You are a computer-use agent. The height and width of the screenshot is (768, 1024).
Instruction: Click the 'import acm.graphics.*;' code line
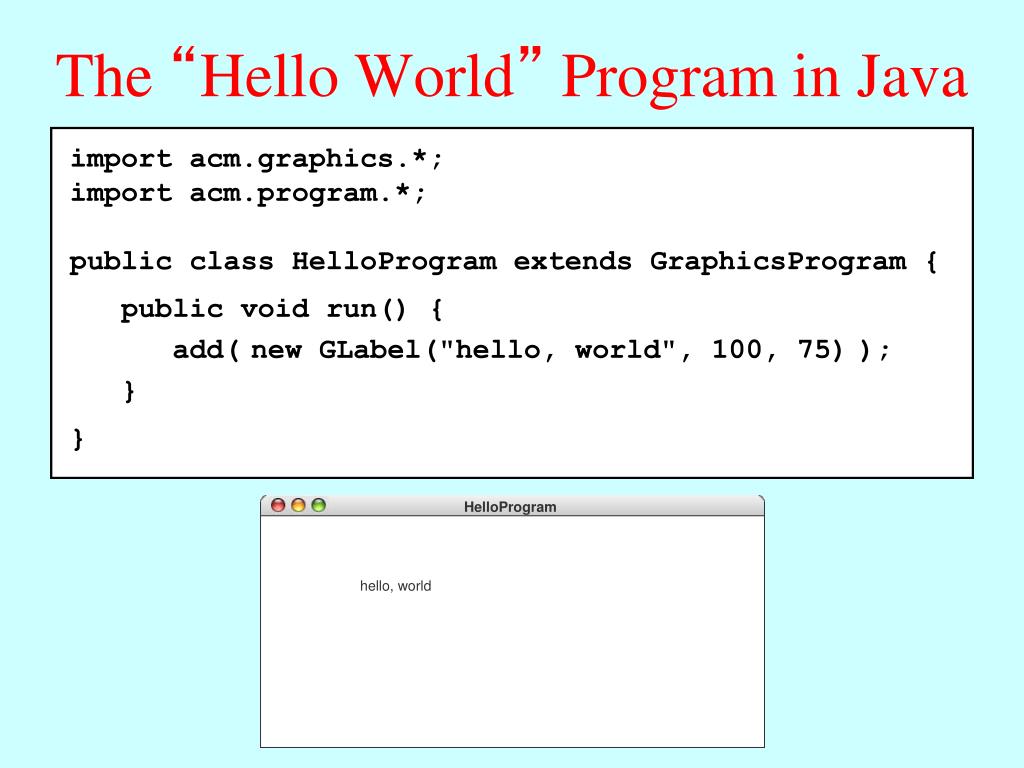point(257,159)
